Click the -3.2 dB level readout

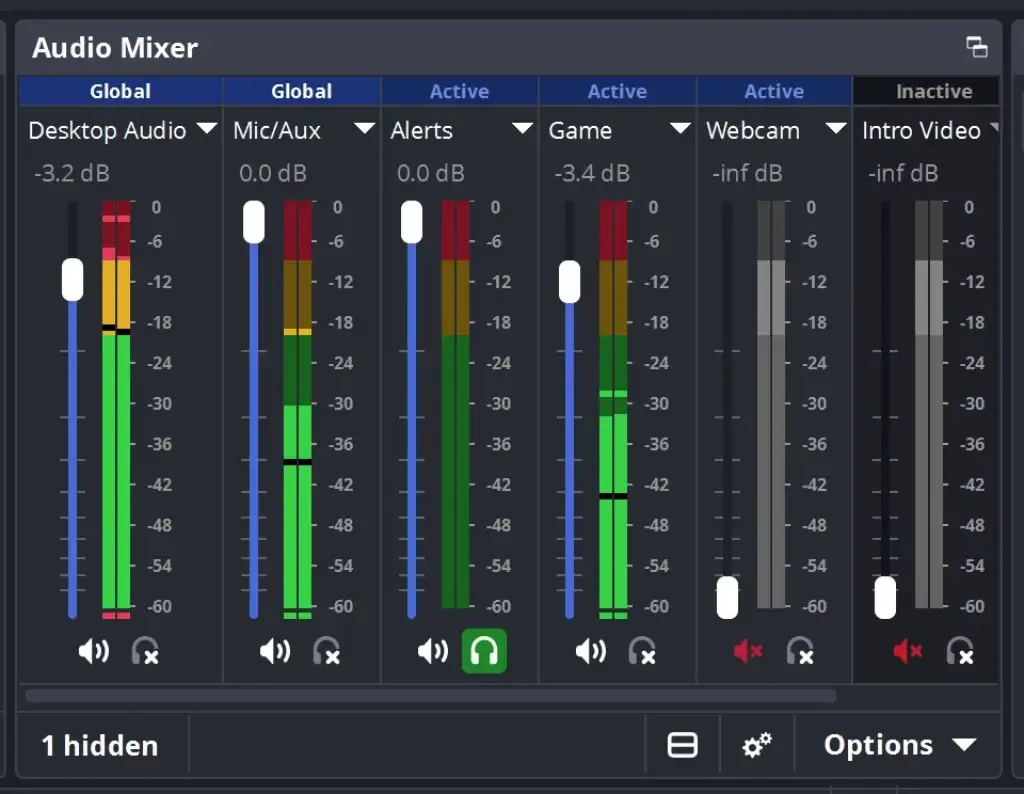(x=72, y=173)
